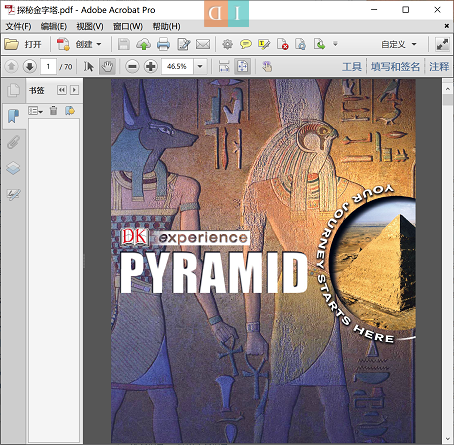This screenshot has width=454, height=445.
Task: Click the rotate pages icon in toolbar
Action: tap(301, 44)
